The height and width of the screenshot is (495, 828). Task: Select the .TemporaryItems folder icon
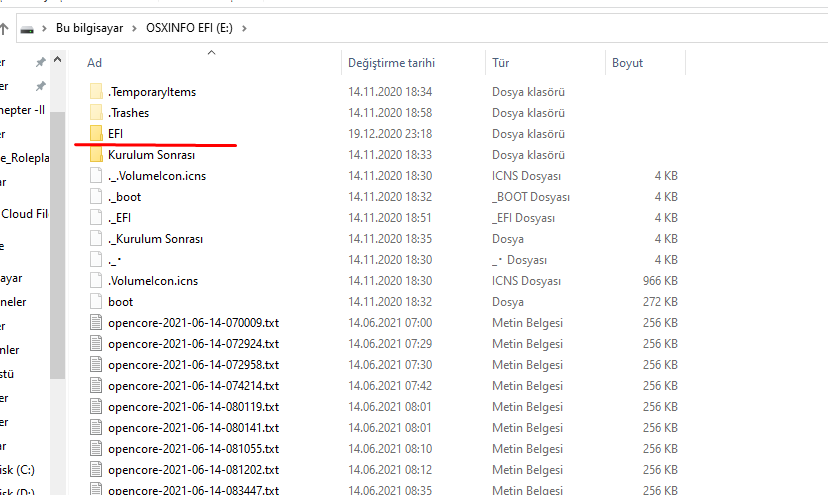96,92
